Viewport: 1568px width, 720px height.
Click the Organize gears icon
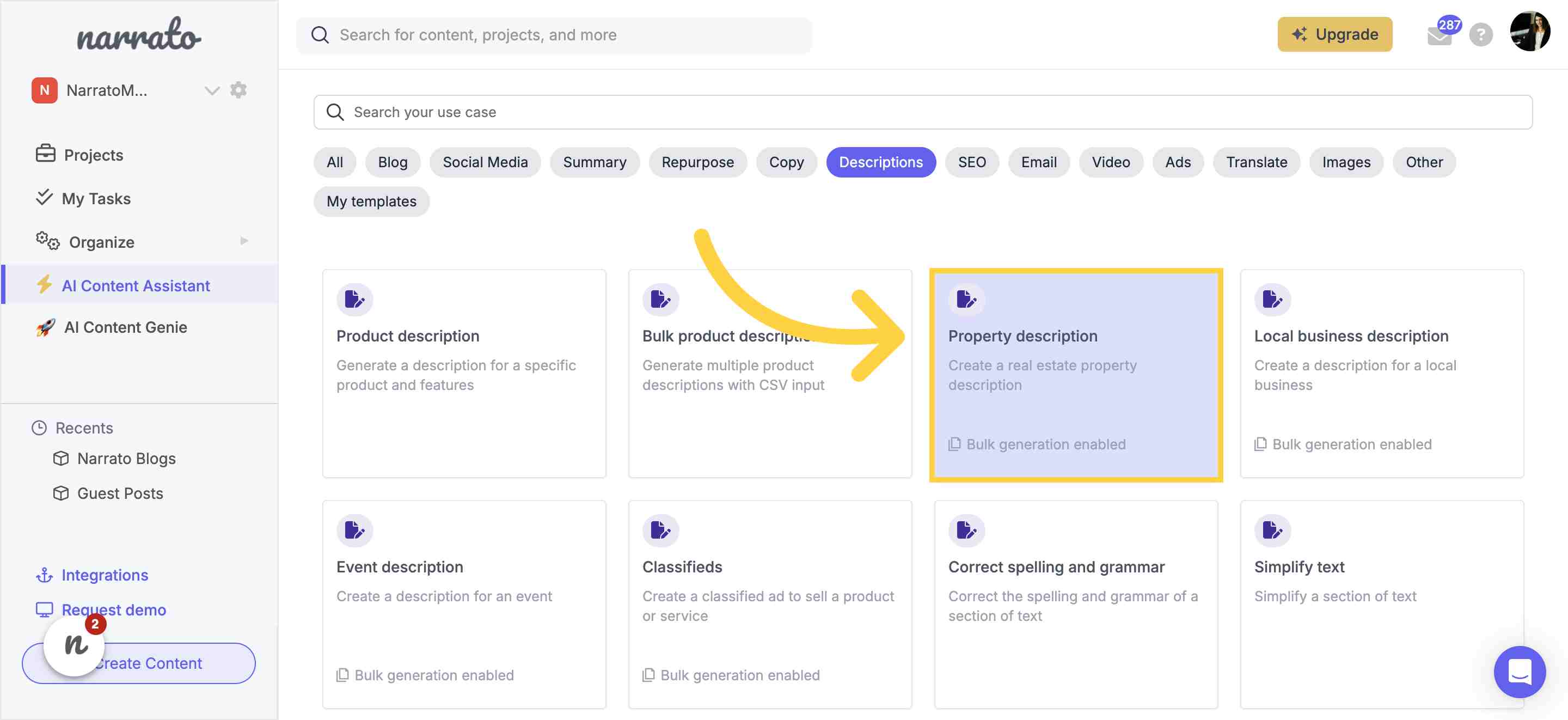tap(47, 241)
